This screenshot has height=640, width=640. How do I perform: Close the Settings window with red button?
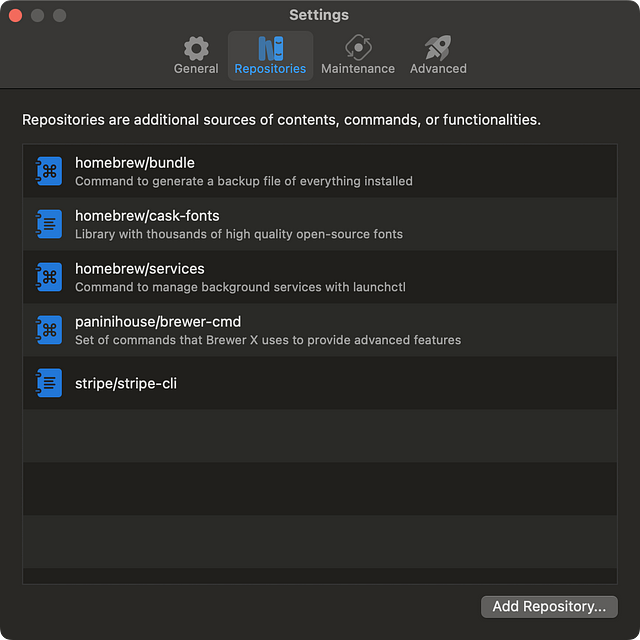coord(16,16)
